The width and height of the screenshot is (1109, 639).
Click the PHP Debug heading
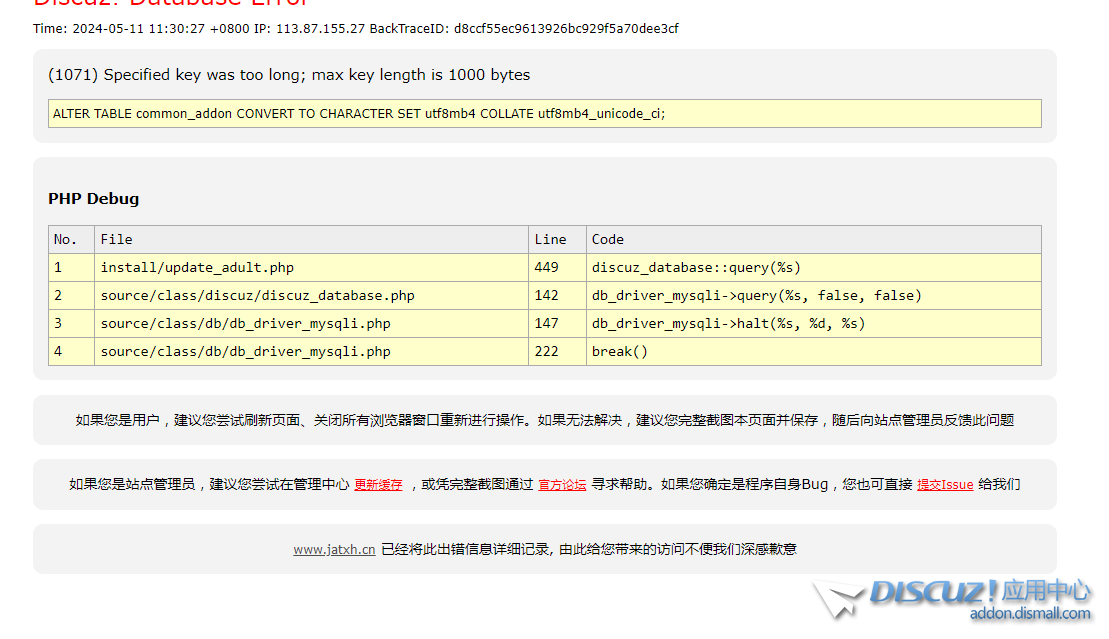point(94,199)
